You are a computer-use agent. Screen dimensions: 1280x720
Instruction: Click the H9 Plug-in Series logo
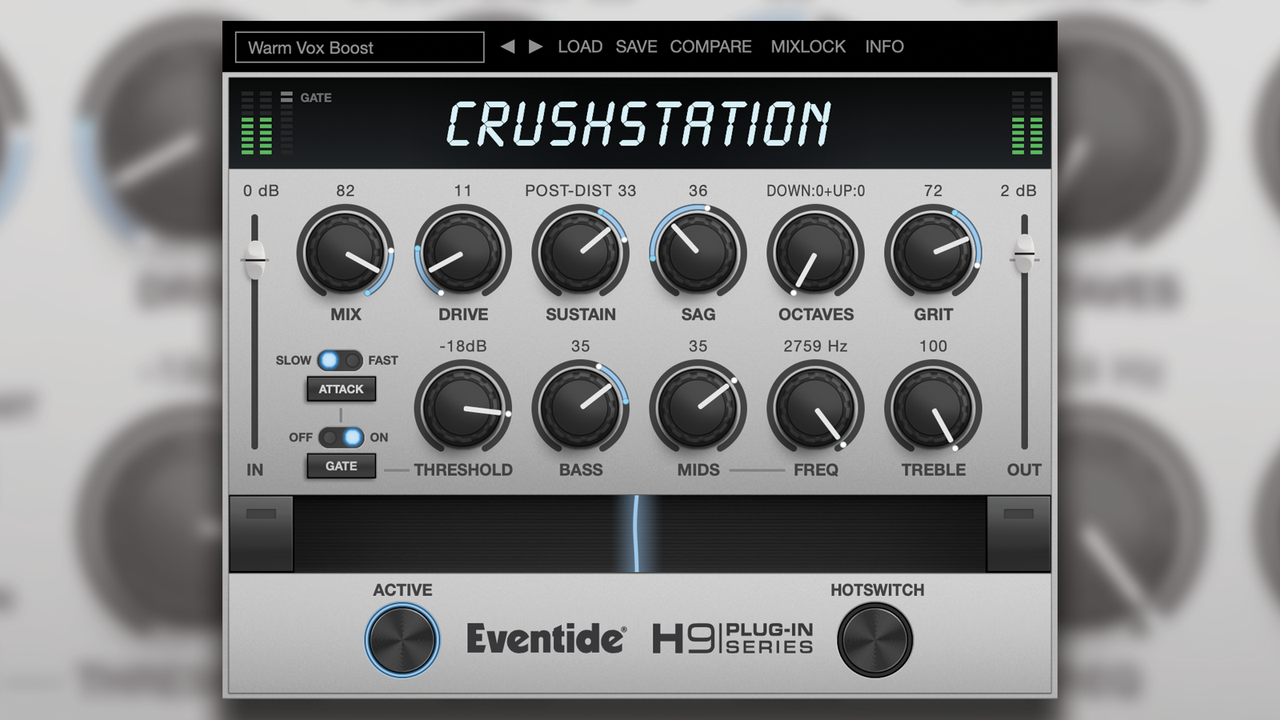(x=733, y=638)
